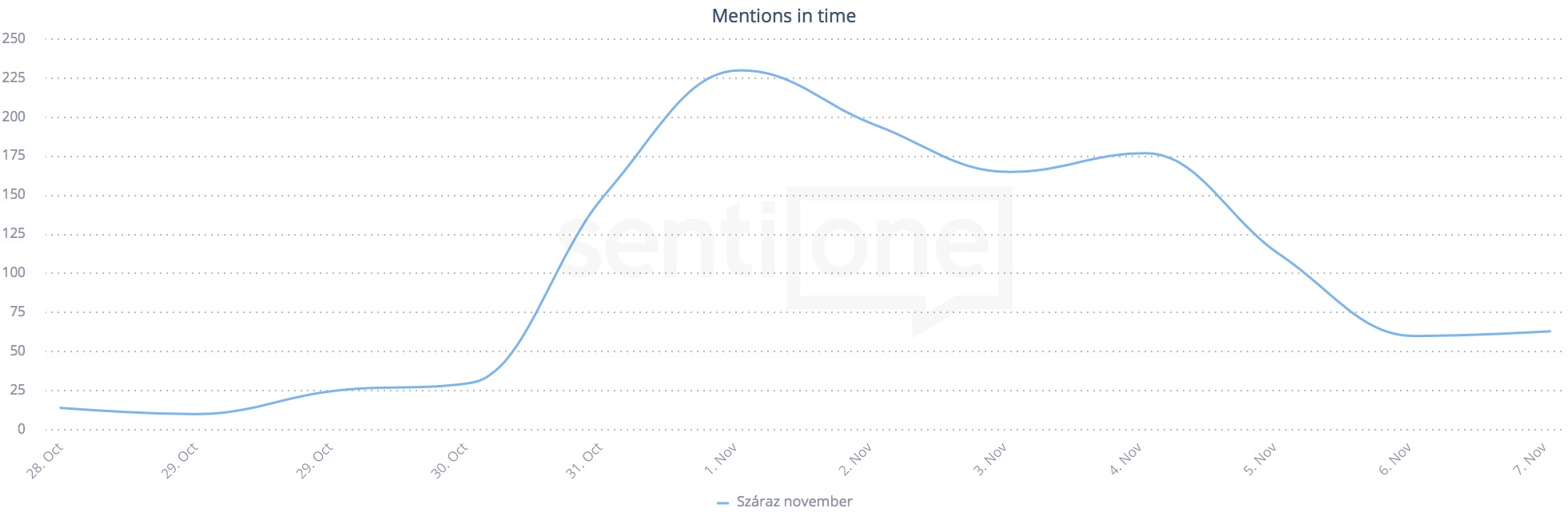Click the 100 value on y-axis
The height and width of the screenshot is (524, 1568).
coord(14,272)
